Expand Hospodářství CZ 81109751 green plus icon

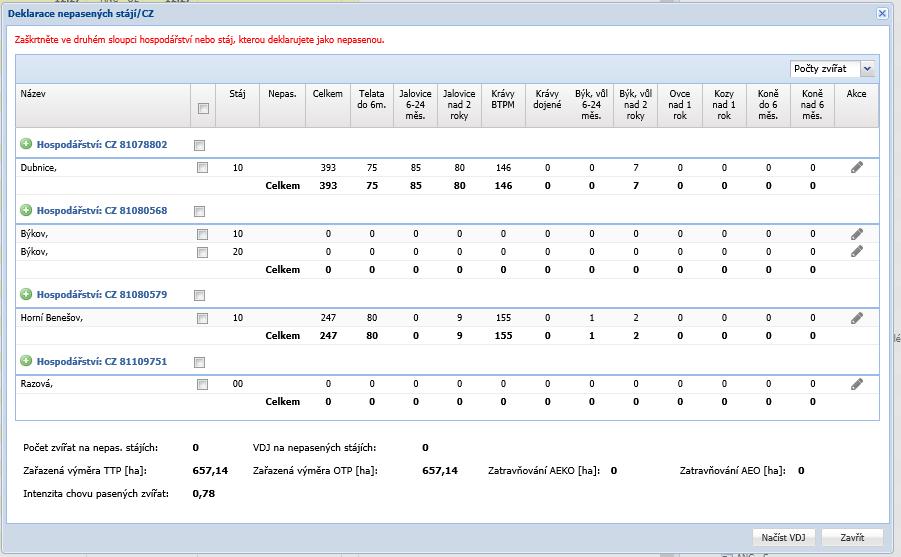point(26,361)
